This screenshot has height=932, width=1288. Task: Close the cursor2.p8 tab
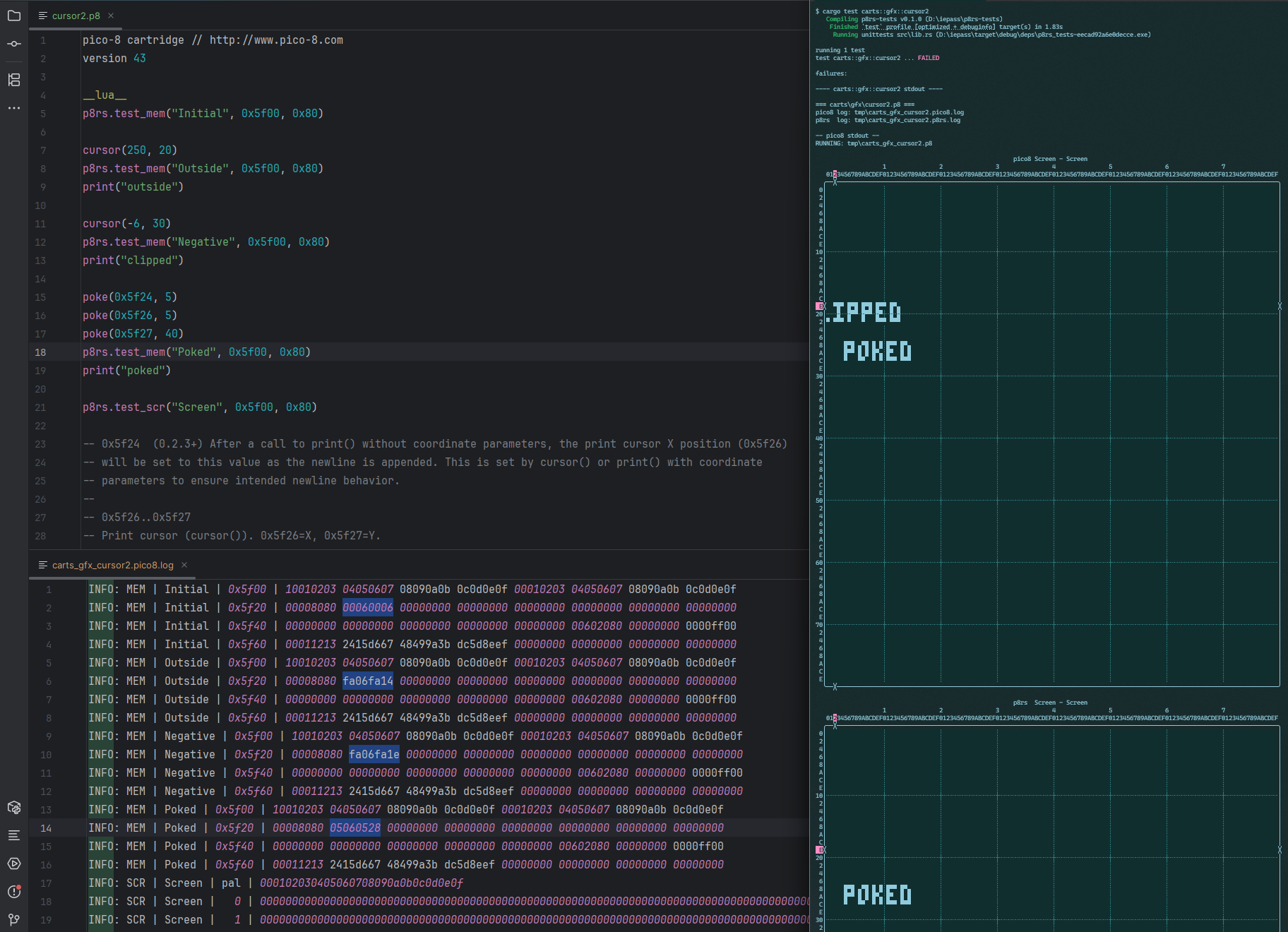[111, 16]
